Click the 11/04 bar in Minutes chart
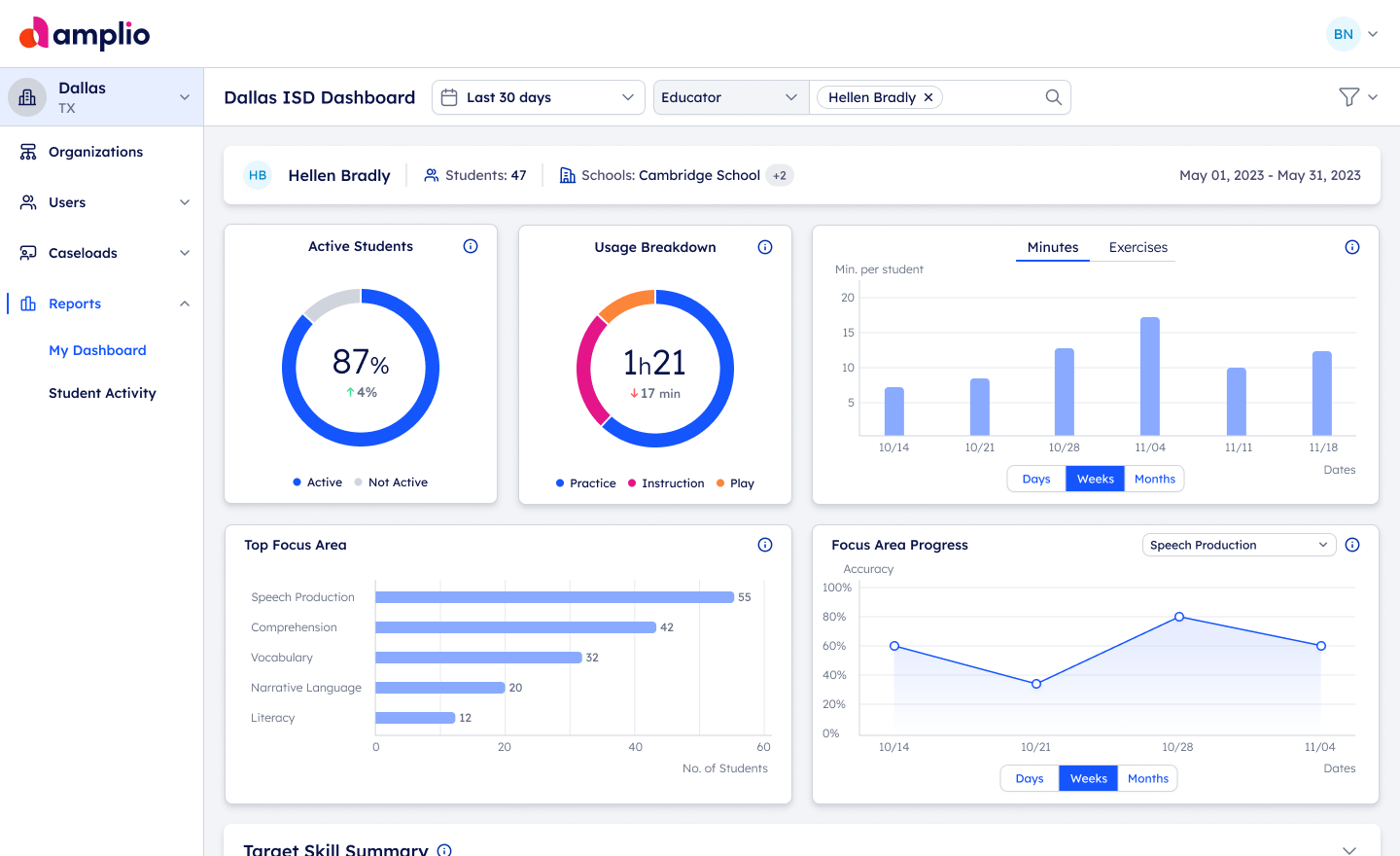This screenshot has width=1400, height=856. pos(1150,376)
